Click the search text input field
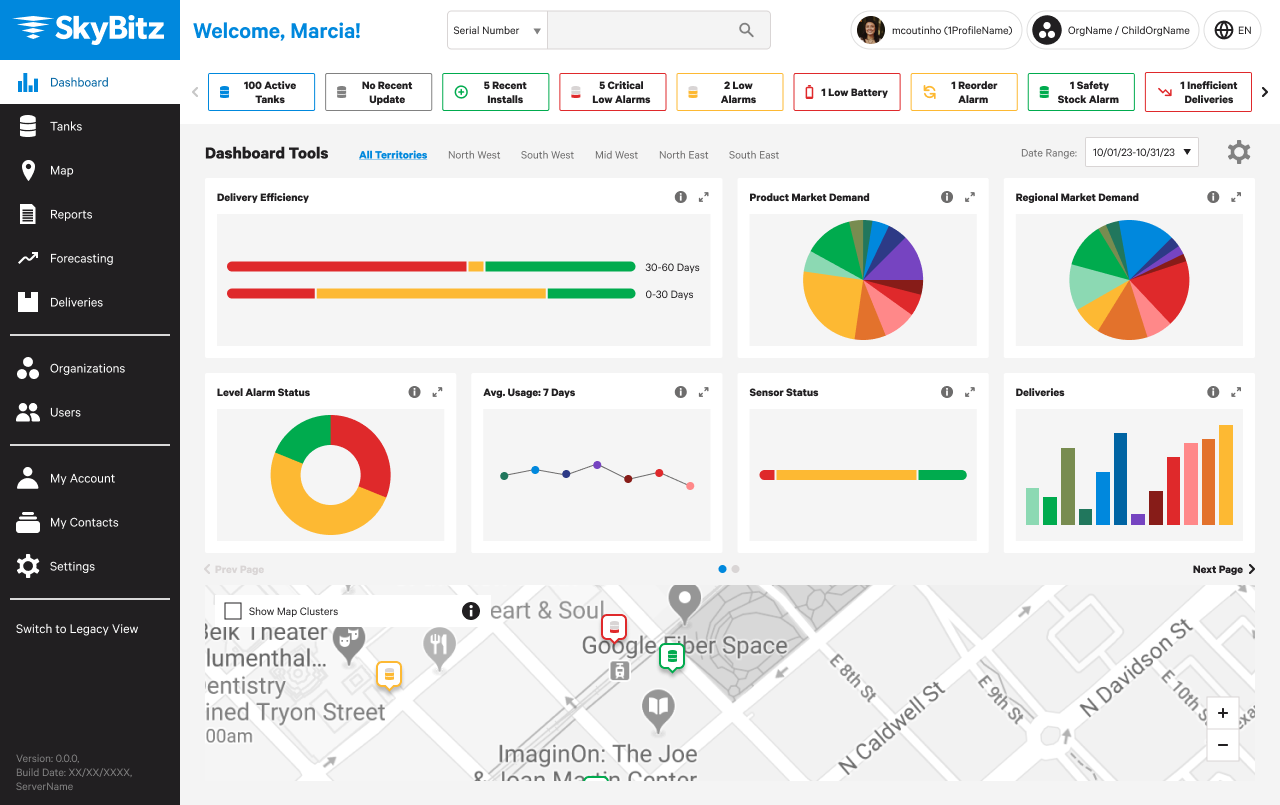 (640, 30)
